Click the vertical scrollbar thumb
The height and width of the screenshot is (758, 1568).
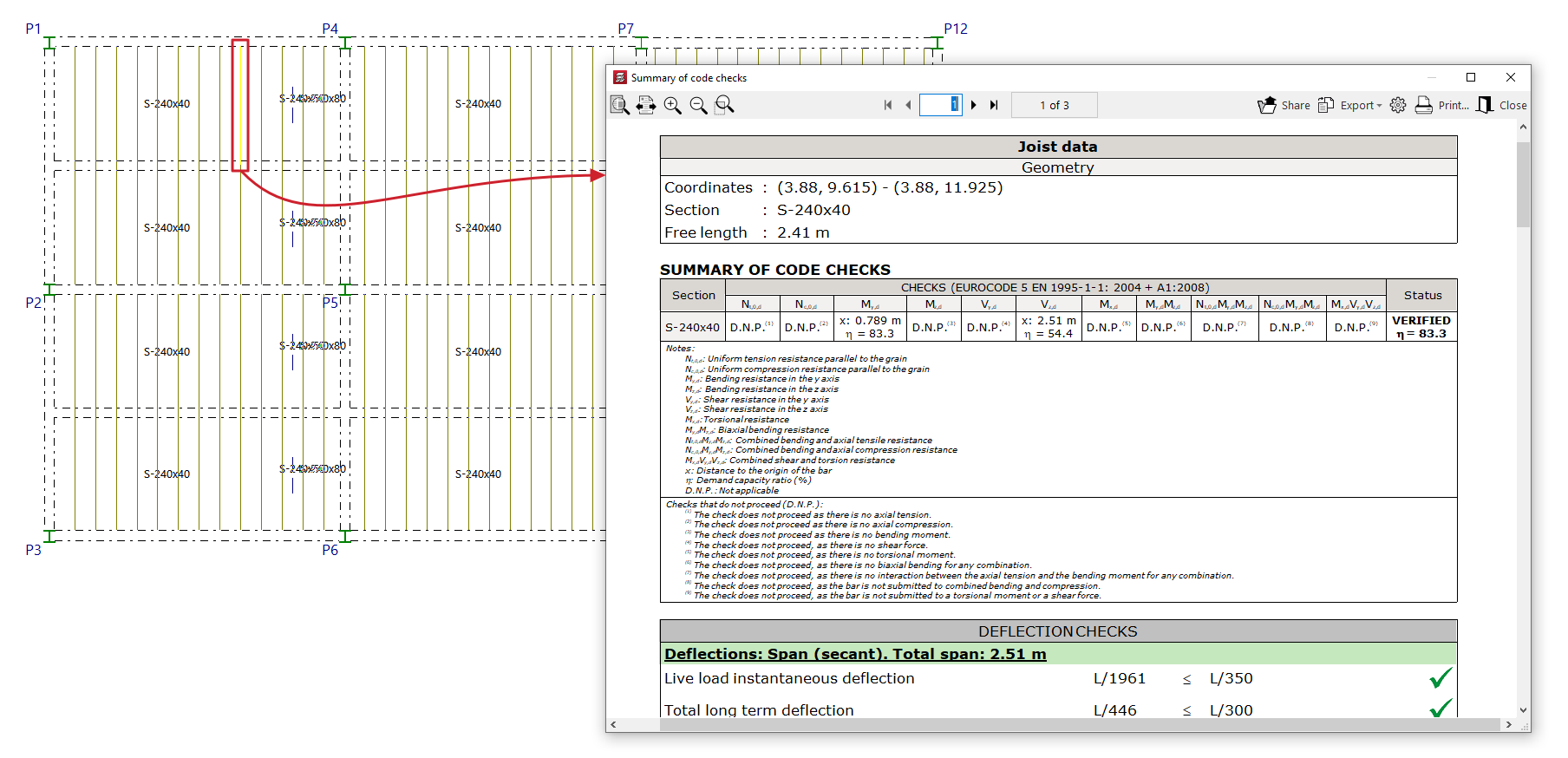point(1523,184)
